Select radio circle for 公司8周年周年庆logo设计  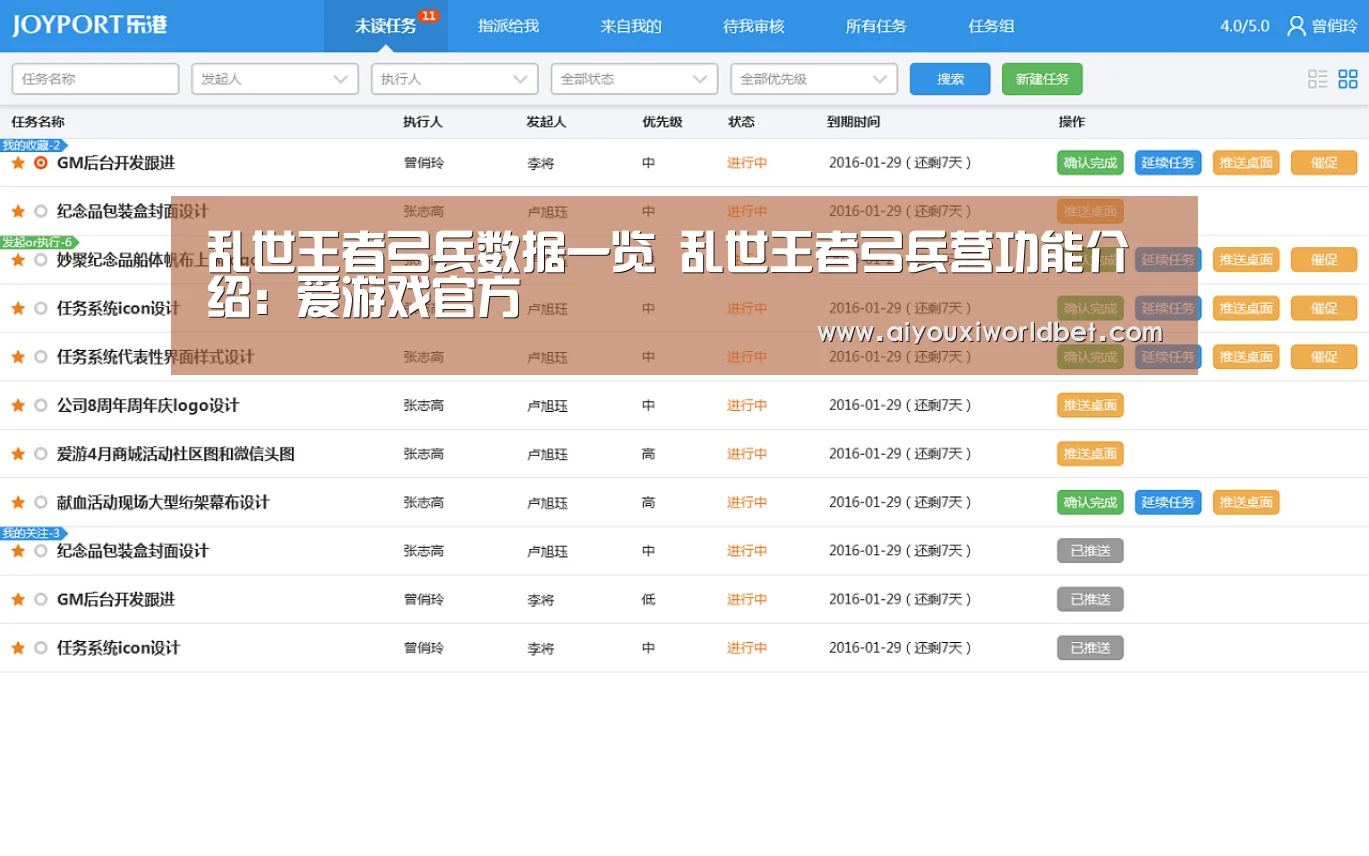[x=41, y=405]
